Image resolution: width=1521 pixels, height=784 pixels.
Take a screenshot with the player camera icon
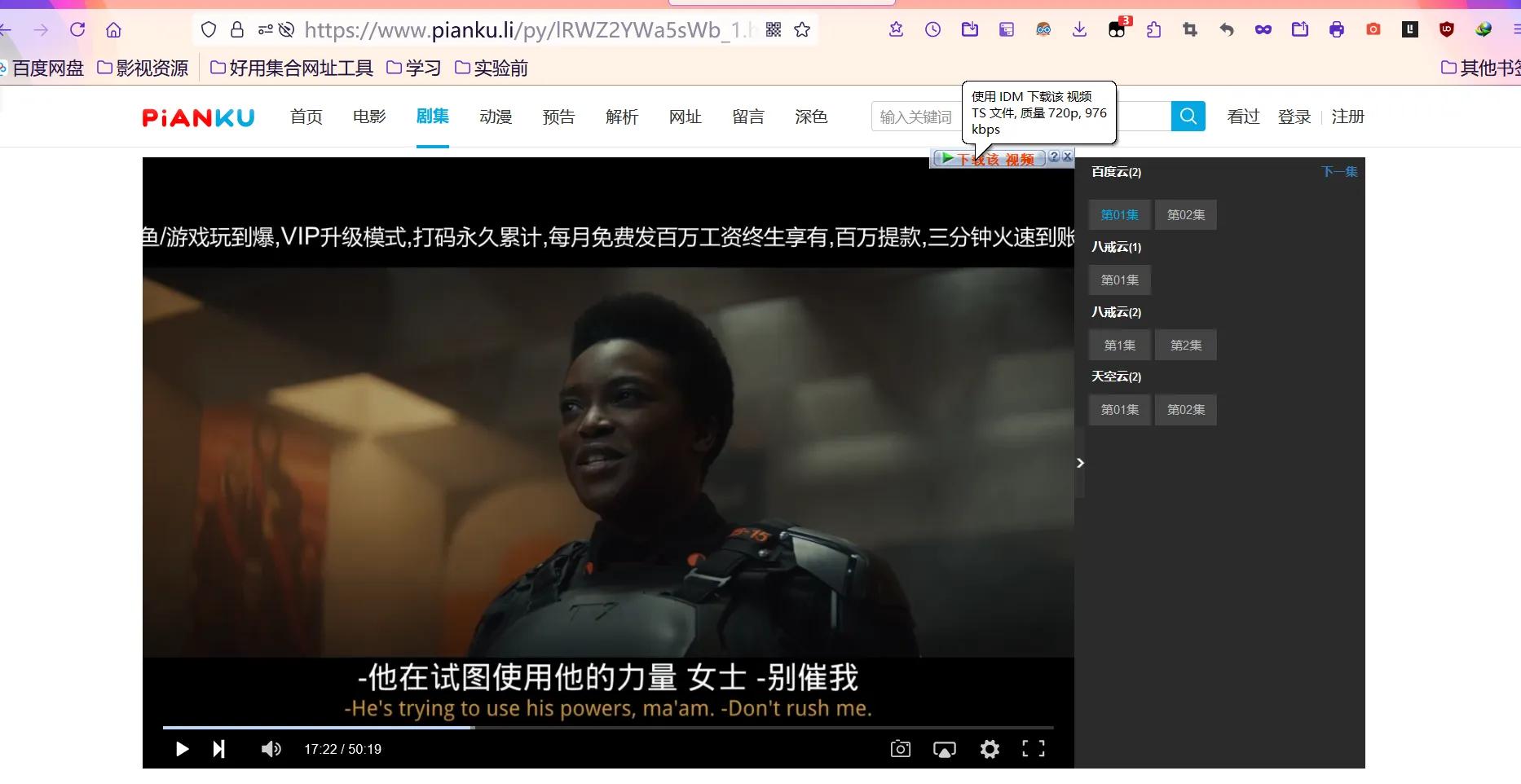[900, 748]
